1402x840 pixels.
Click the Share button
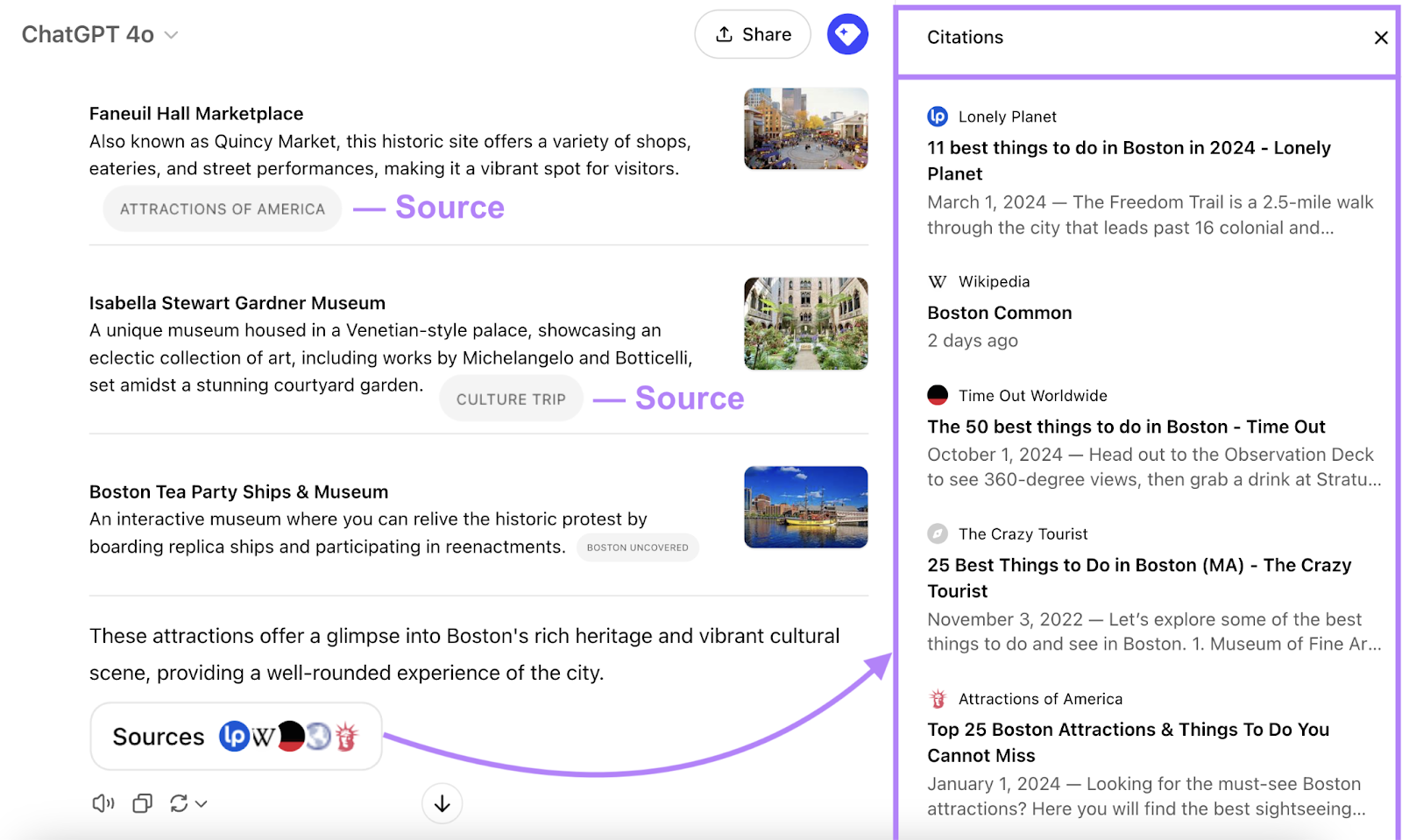pyautogui.click(x=752, y=34)
